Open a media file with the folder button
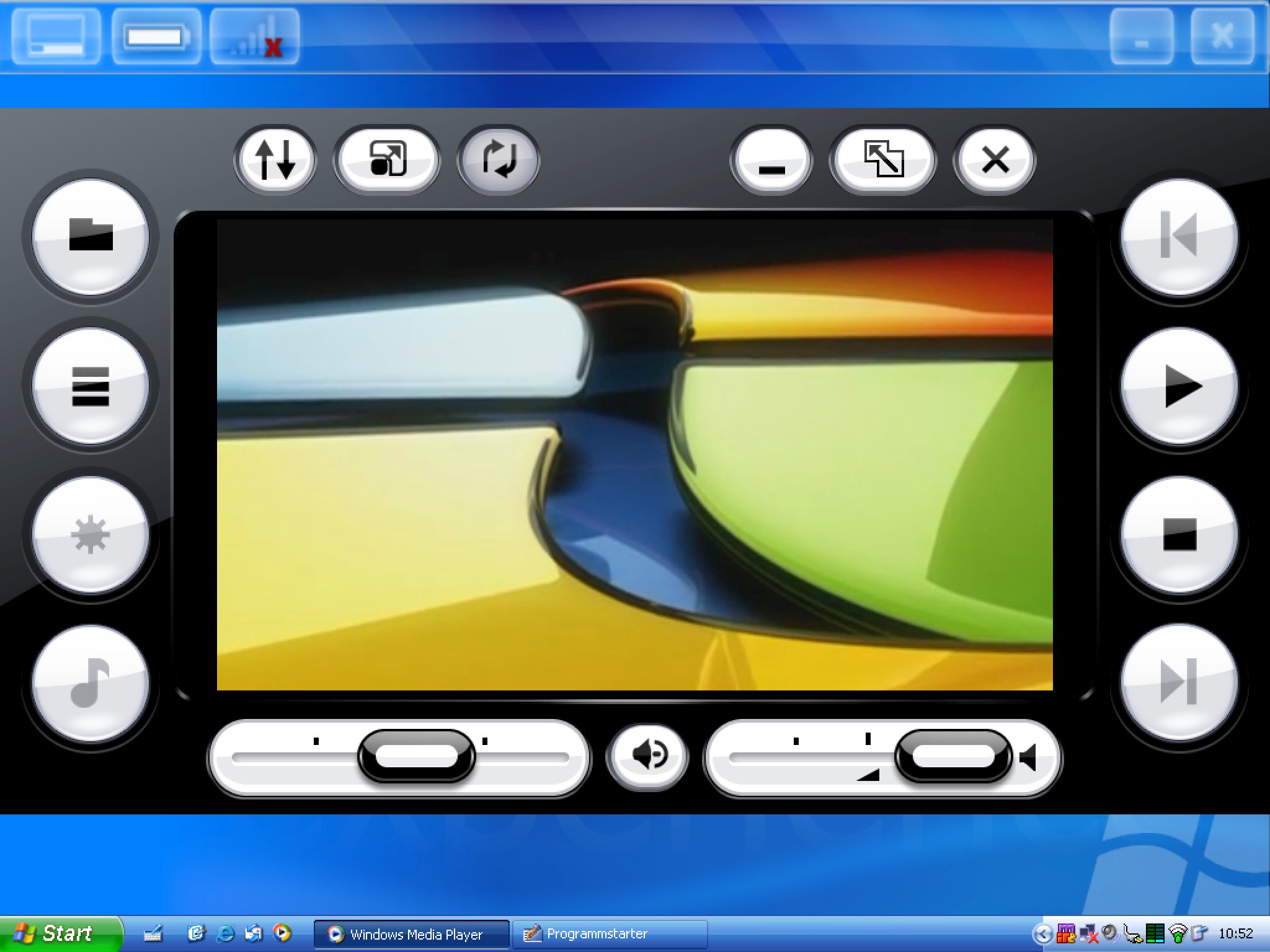The height and width of the screenshot is (952, 1270). point(91,236)
